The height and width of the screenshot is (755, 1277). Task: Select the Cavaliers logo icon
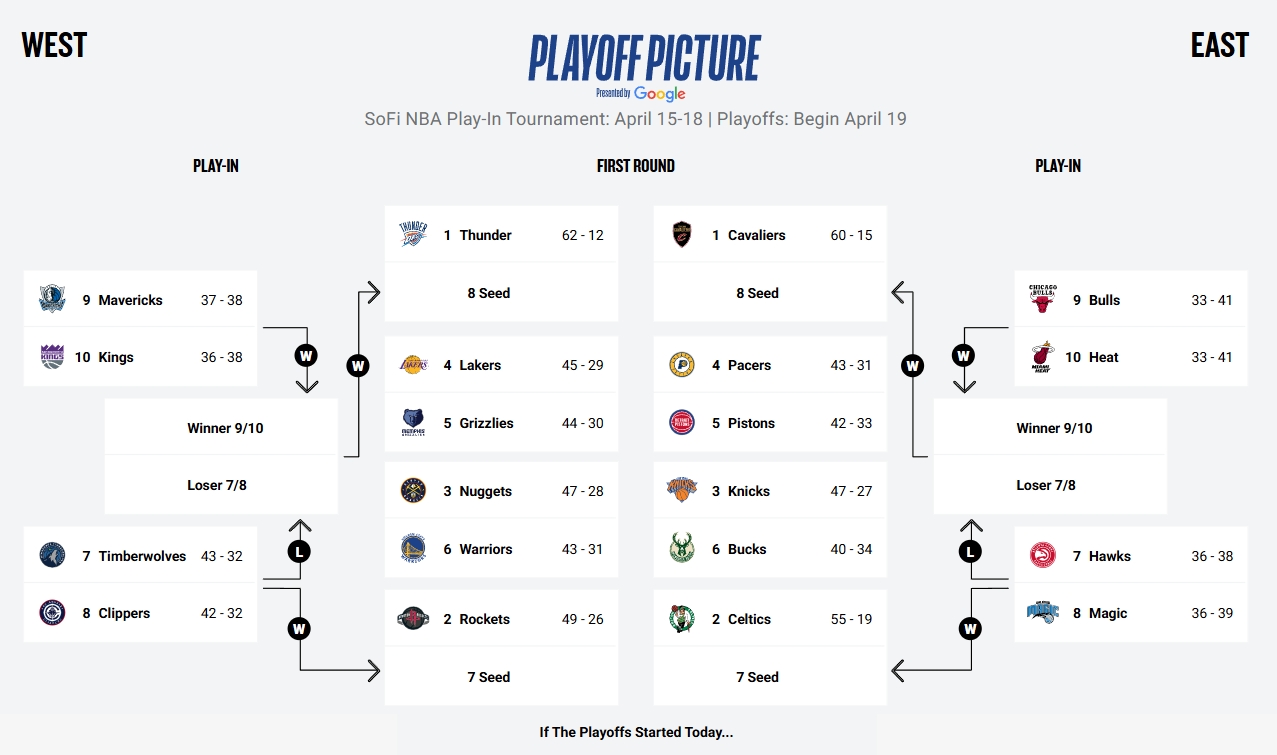click(682, 235)
